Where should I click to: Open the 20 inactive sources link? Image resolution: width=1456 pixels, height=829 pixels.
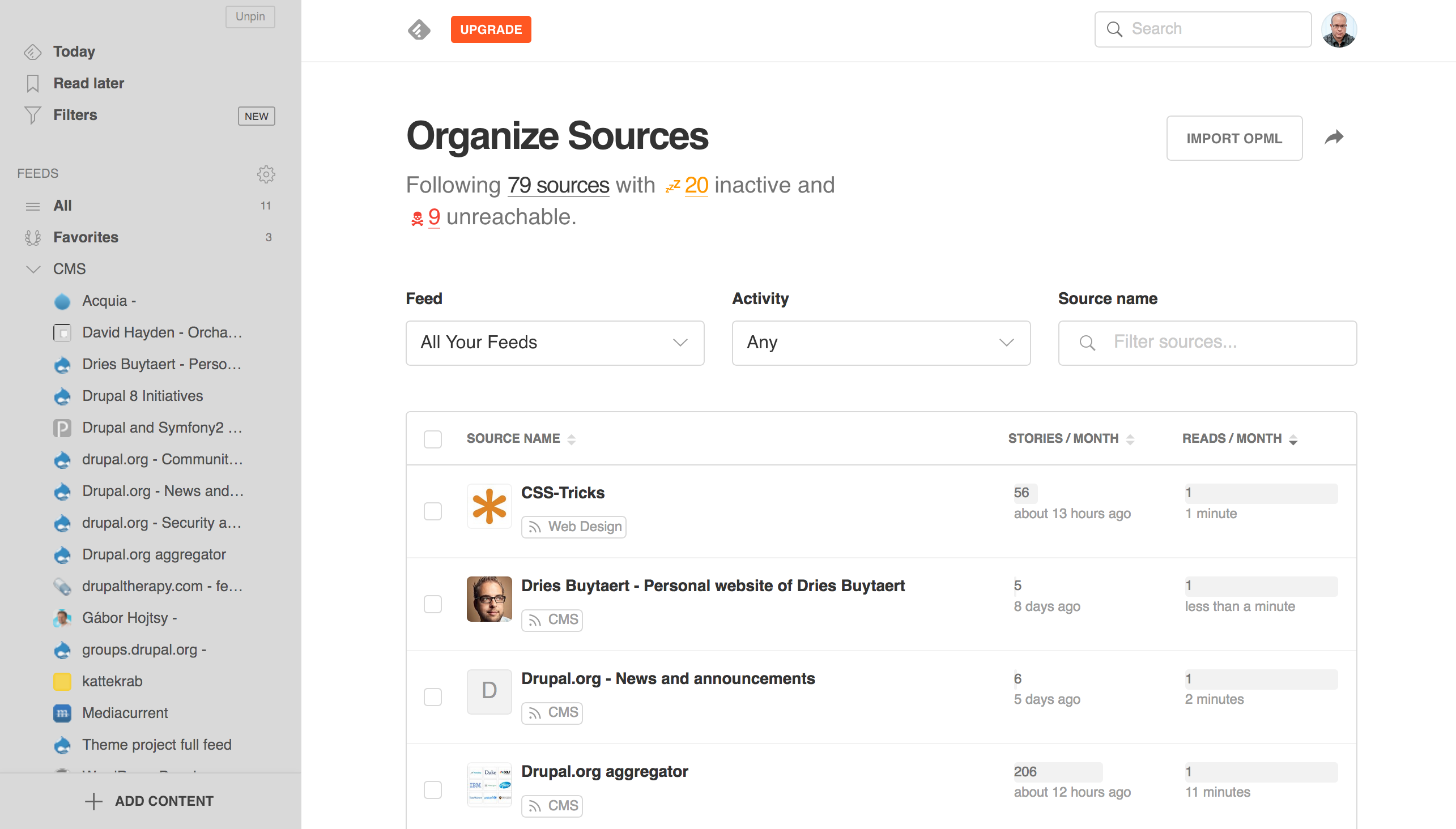point(696,186)
